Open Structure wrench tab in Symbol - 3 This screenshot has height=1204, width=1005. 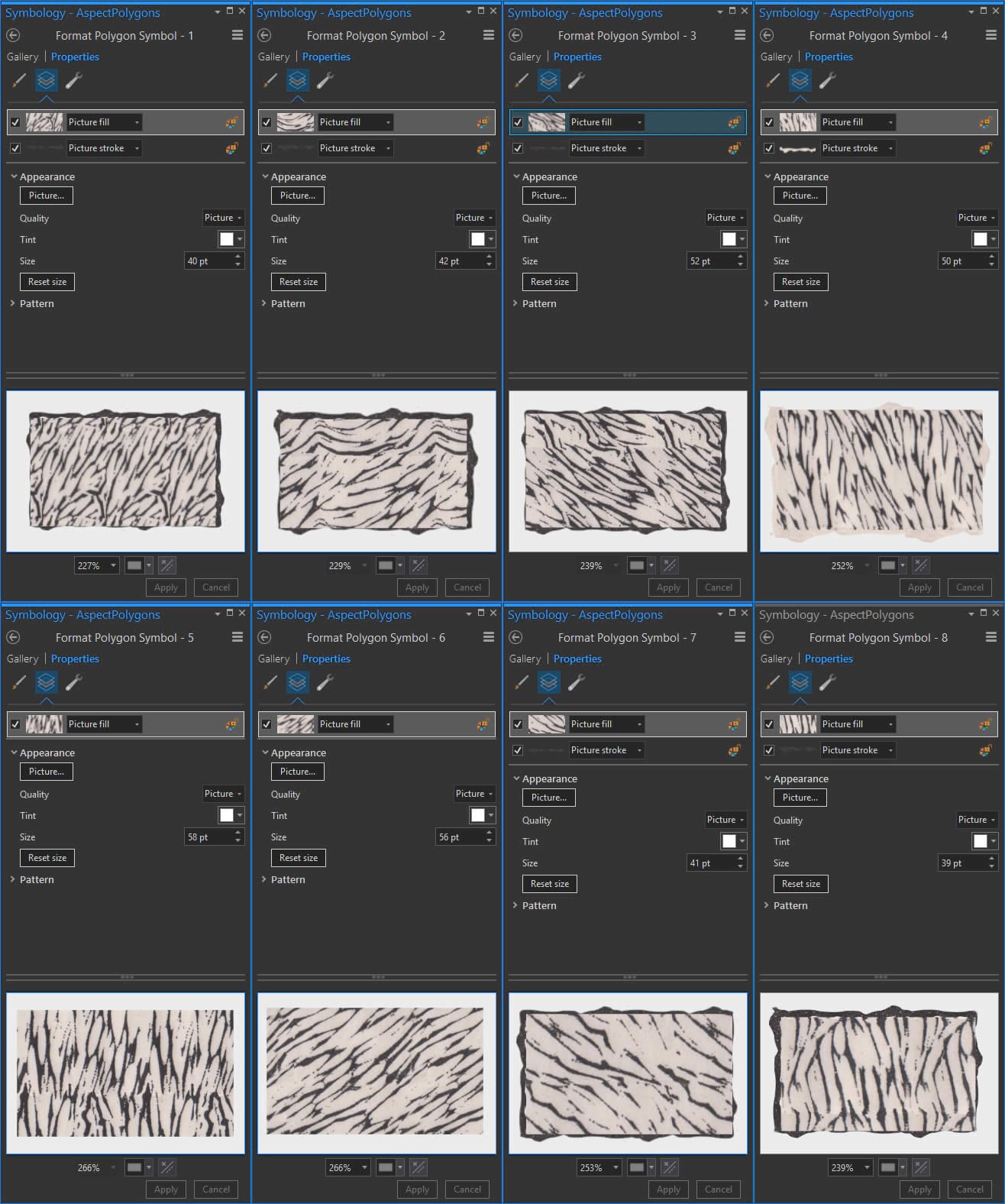point(577,80)
